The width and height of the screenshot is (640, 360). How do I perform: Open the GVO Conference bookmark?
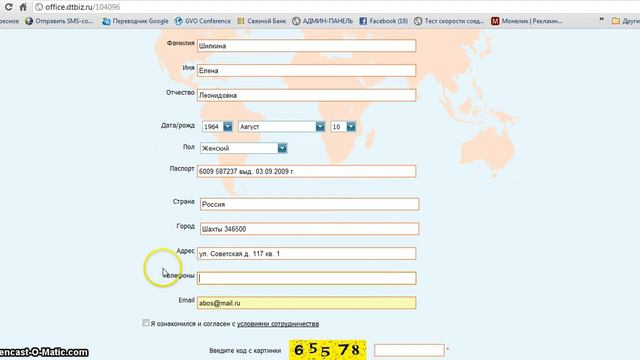pos(202,21)
